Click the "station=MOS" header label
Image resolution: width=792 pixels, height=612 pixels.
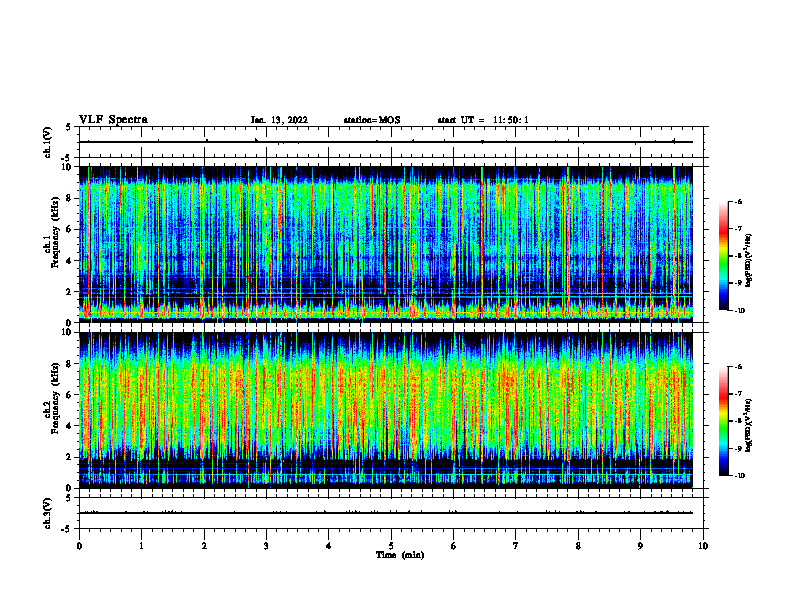[x=372, y=120]
